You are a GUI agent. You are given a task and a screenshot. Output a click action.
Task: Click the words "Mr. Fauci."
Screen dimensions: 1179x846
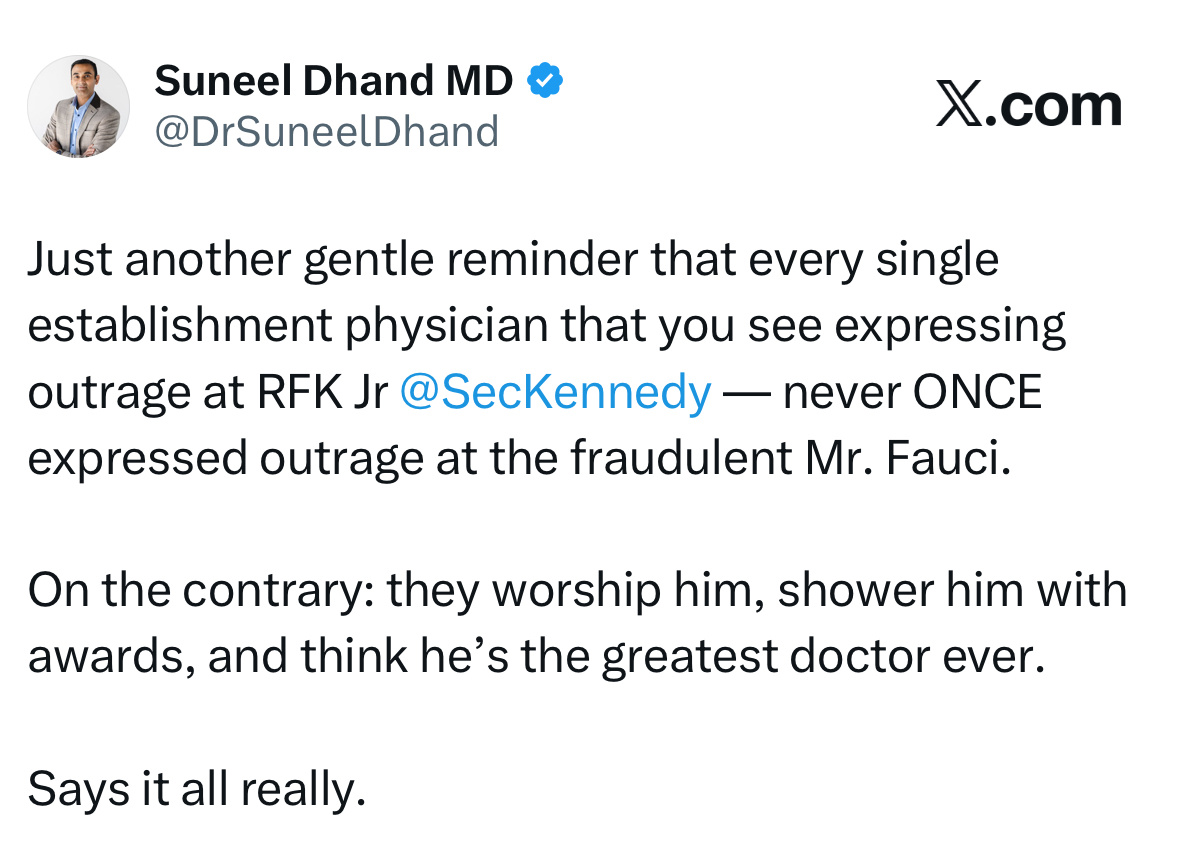coord(908,458)
